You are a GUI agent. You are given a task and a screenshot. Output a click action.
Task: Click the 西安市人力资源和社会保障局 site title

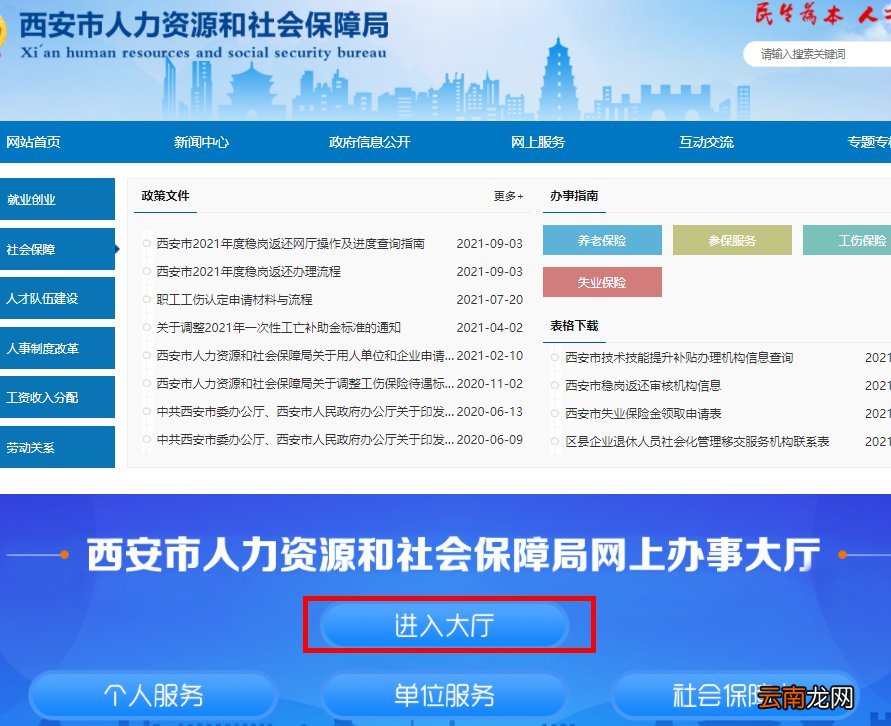pyautogui.click(x=204, y=25)
